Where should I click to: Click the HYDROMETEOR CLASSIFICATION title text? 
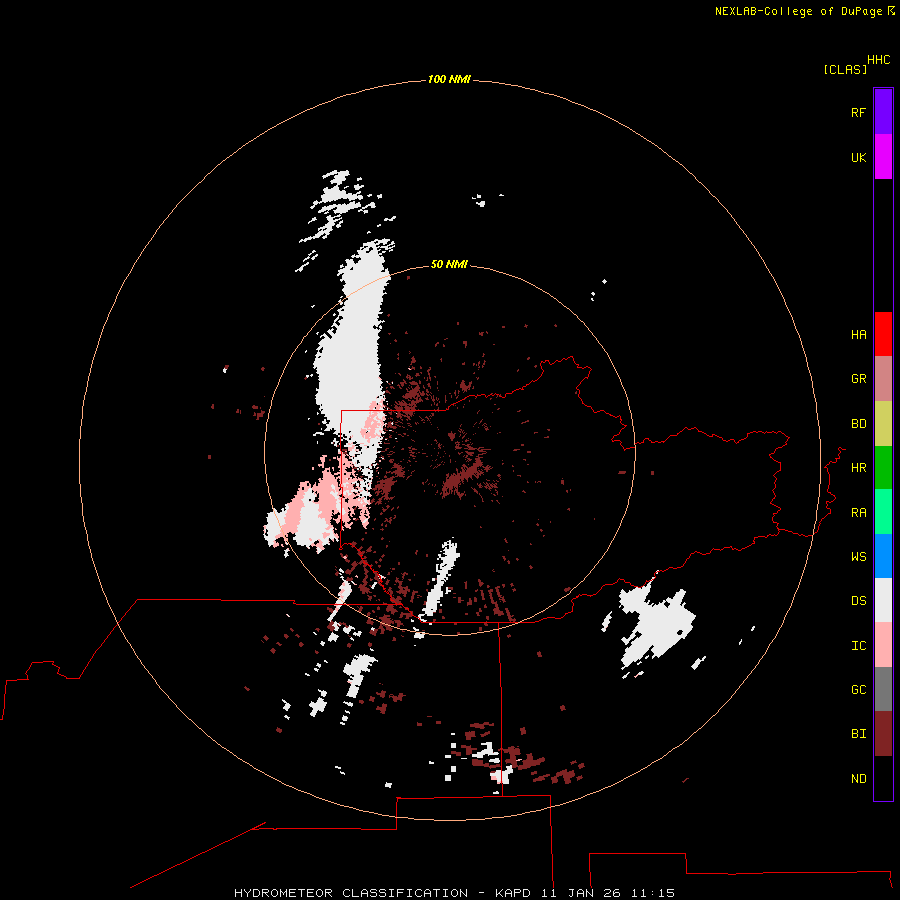tap(351, 893)
